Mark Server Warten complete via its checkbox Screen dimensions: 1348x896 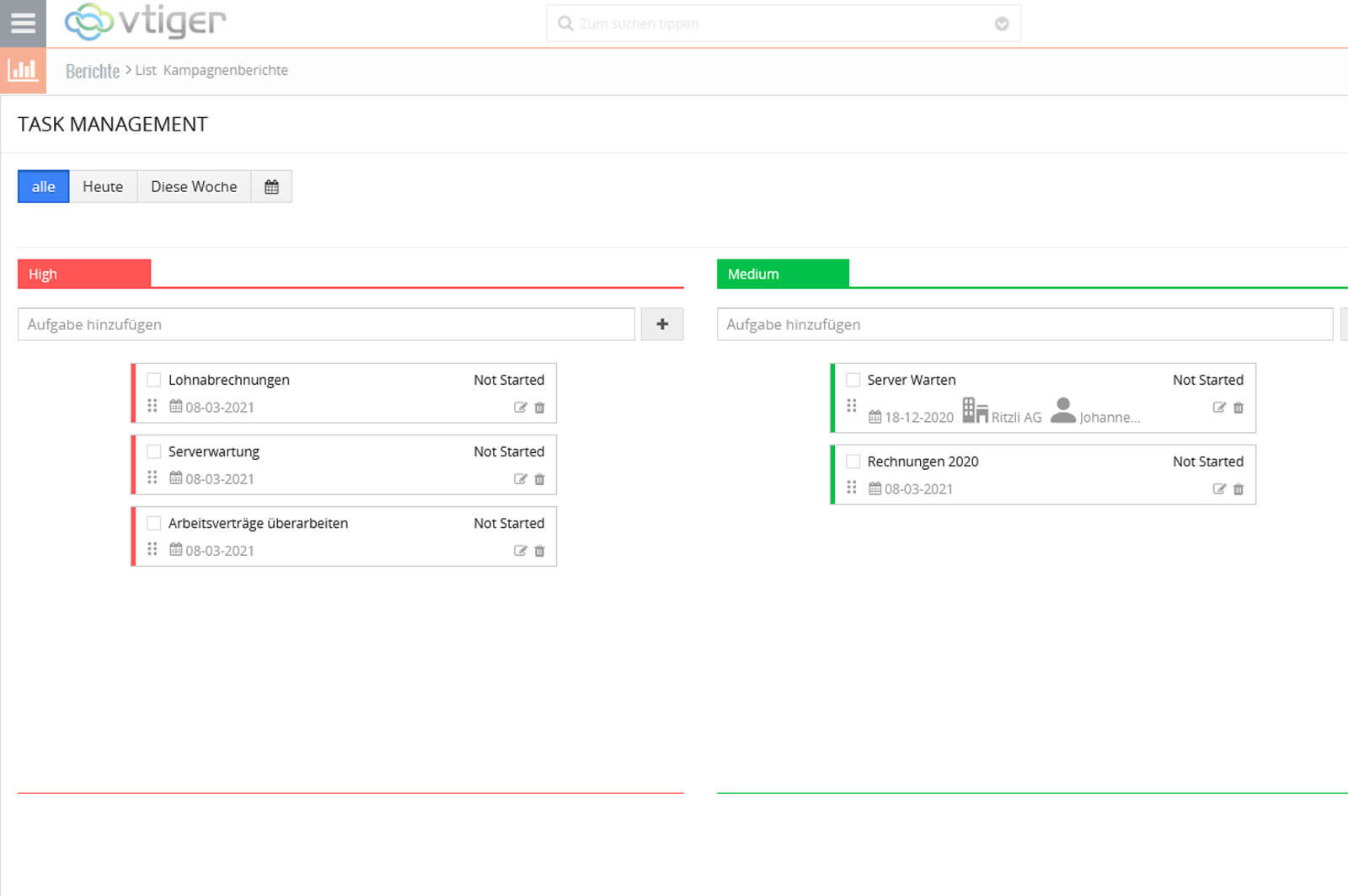click(852, 380)
